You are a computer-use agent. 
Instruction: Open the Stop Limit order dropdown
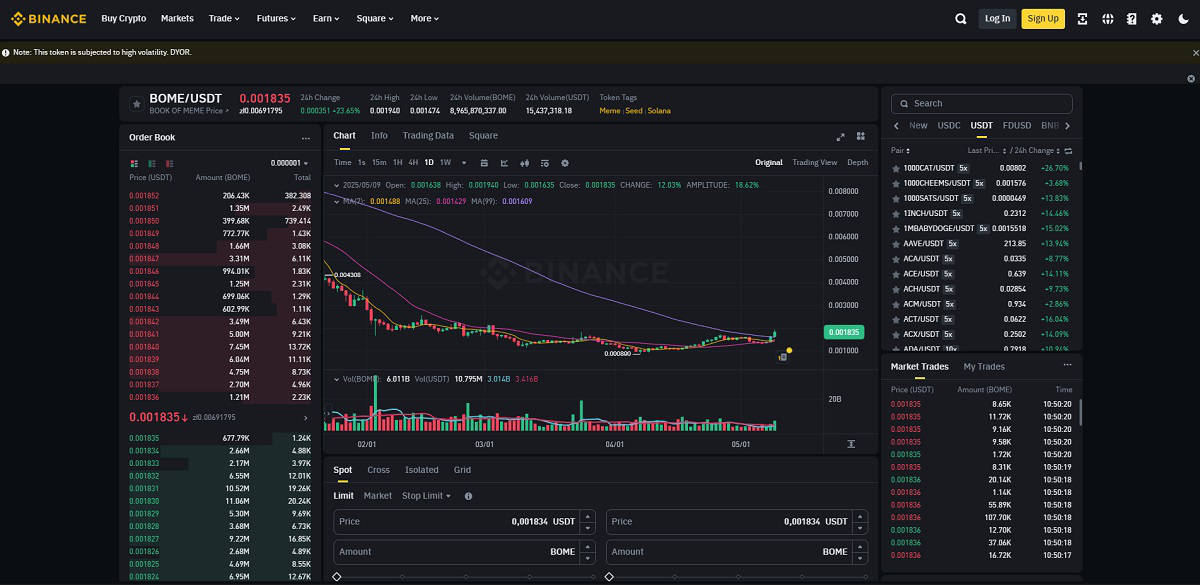(426, 496)
